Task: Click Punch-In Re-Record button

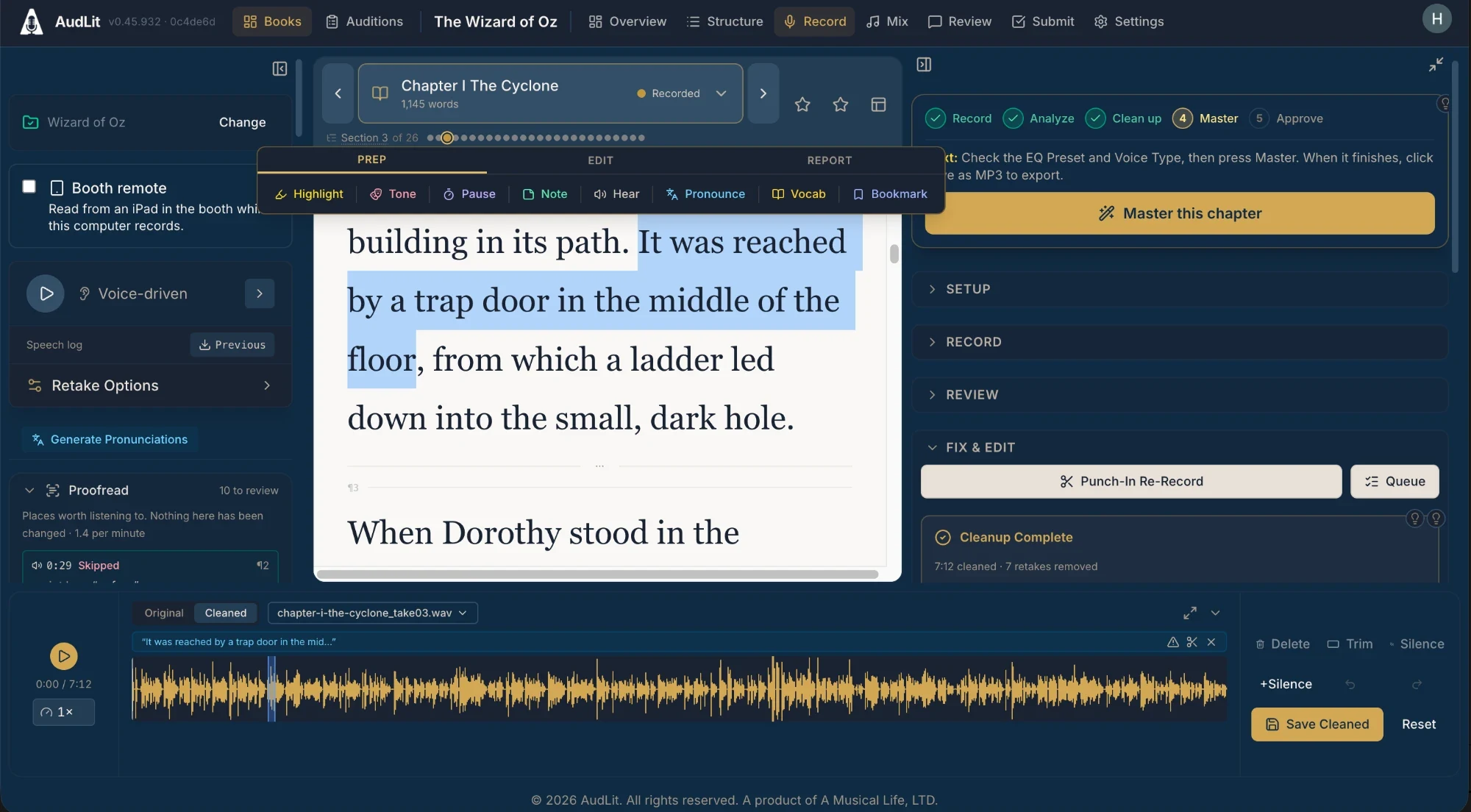Action: click(1131, 481)
